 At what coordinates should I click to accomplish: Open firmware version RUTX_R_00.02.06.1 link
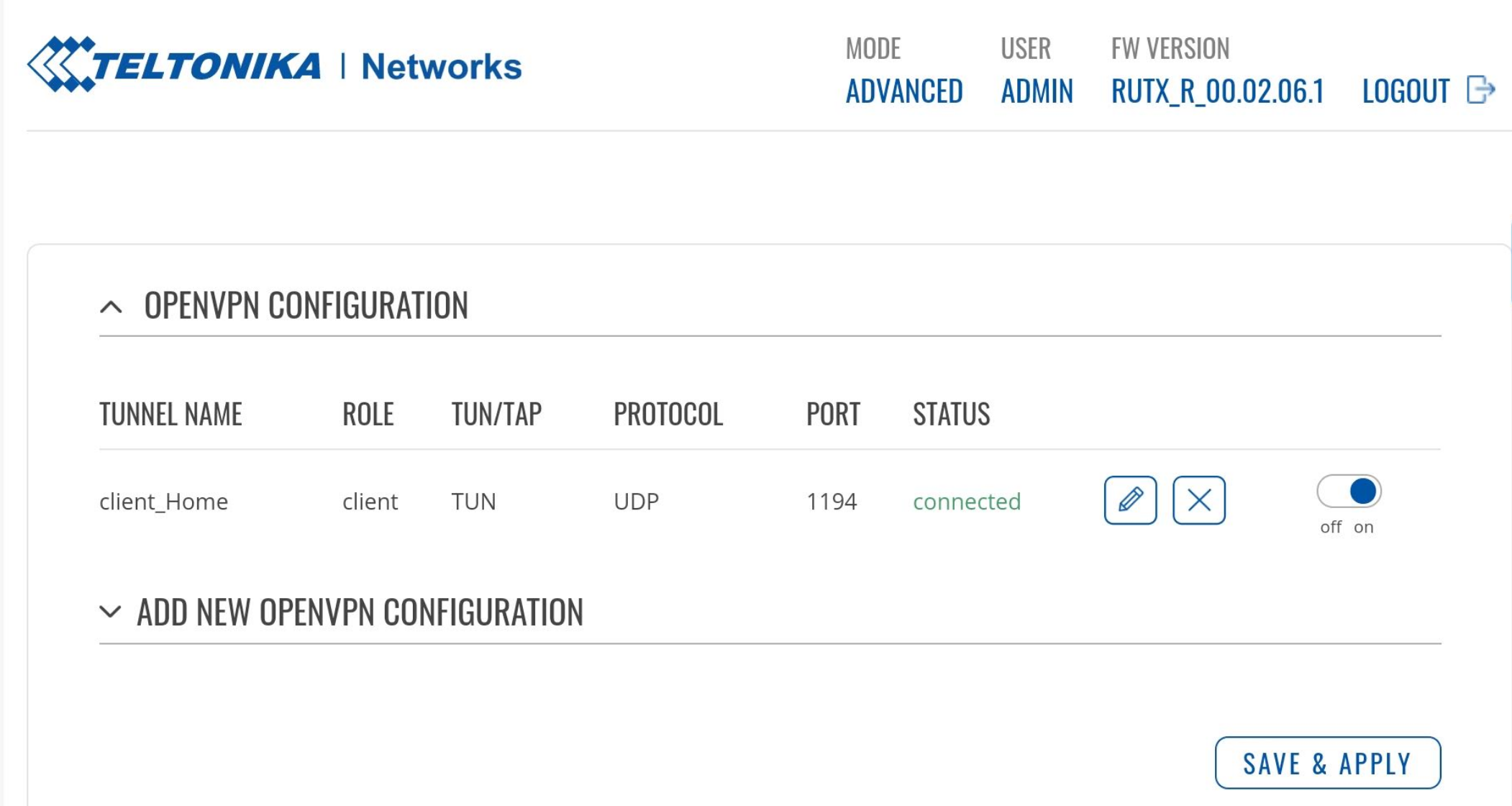[1217, 91]
